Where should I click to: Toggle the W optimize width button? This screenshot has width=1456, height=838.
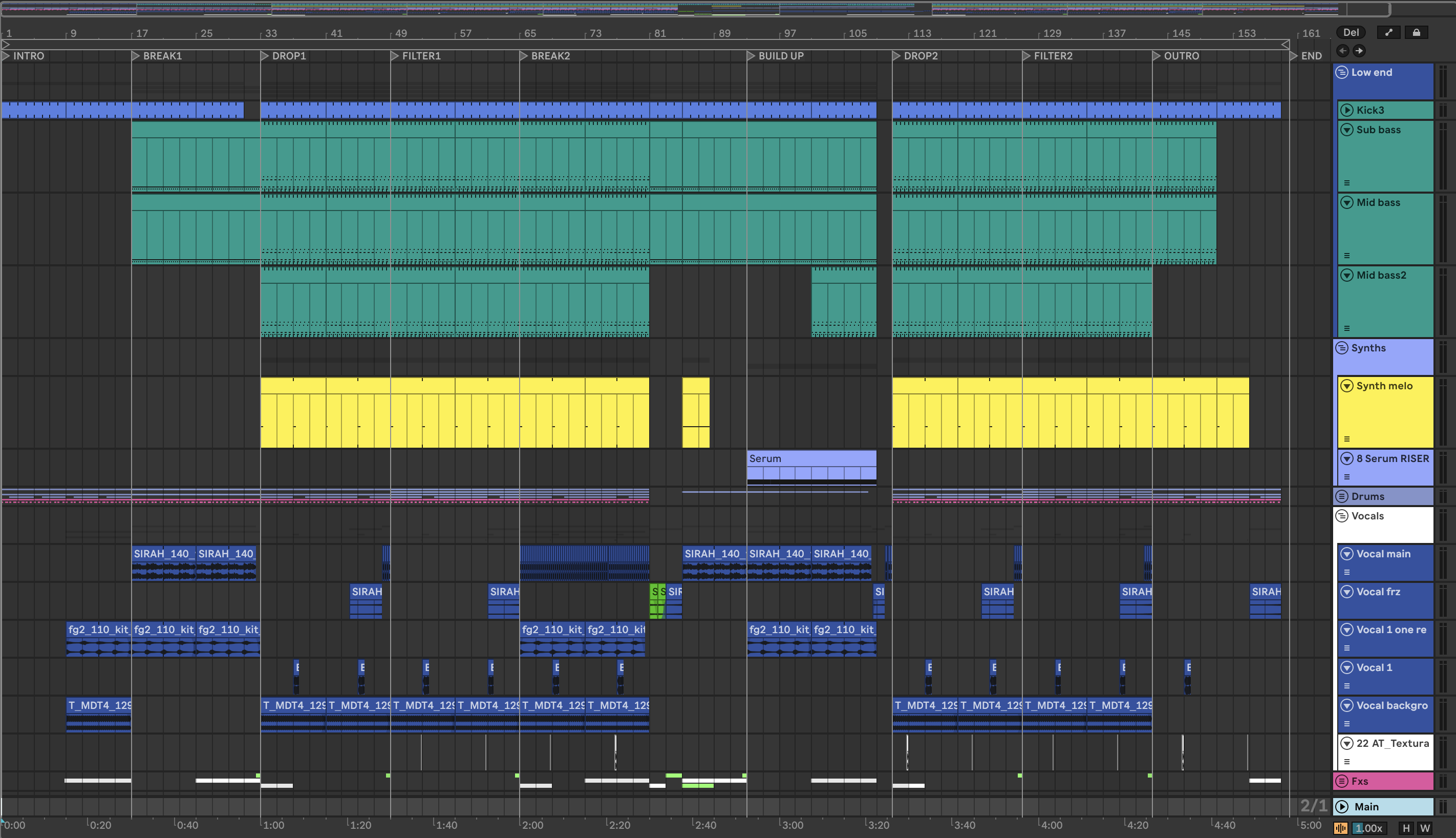[x=1425, y=828]
